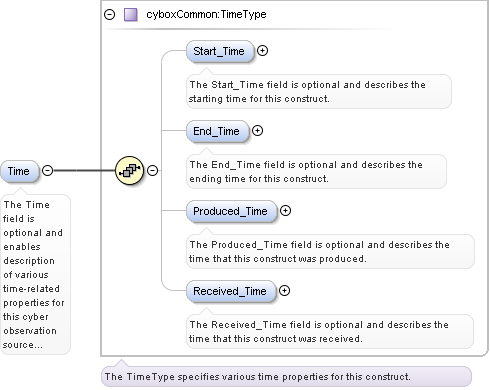Screen dimensions: 490x390
Task: Select the Received_Time element box
Action: [x=231, y=291]
